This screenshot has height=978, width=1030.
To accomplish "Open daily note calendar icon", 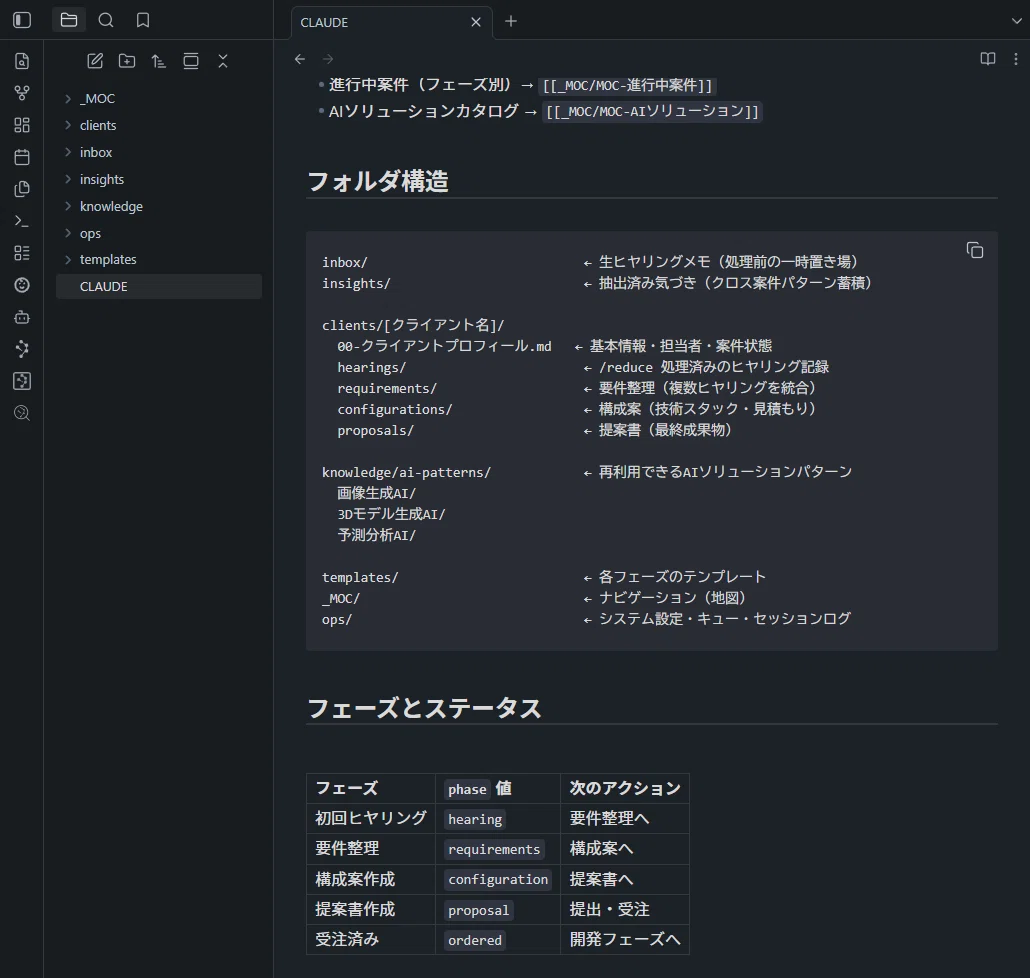I will [x=22, y=157].
